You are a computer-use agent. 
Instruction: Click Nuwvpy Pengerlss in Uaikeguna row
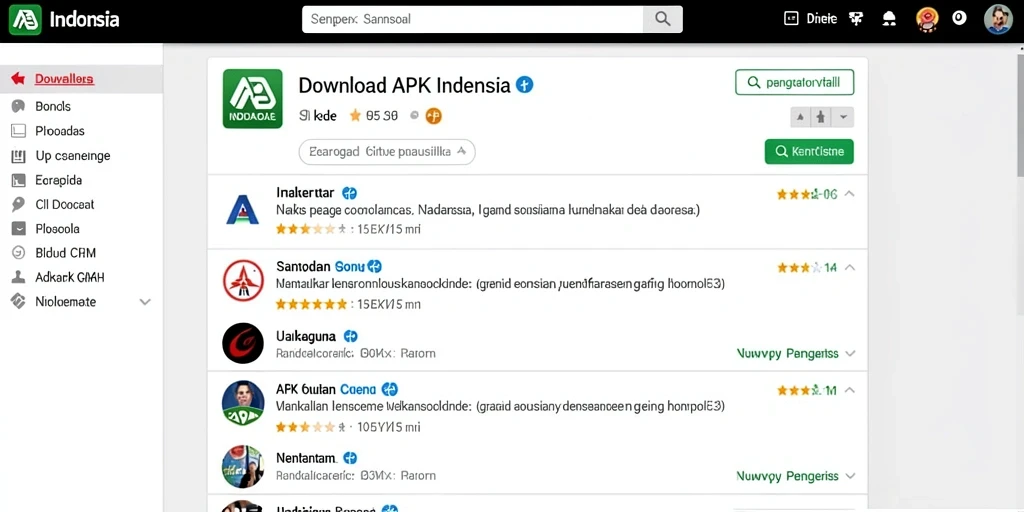pos(788,353)
